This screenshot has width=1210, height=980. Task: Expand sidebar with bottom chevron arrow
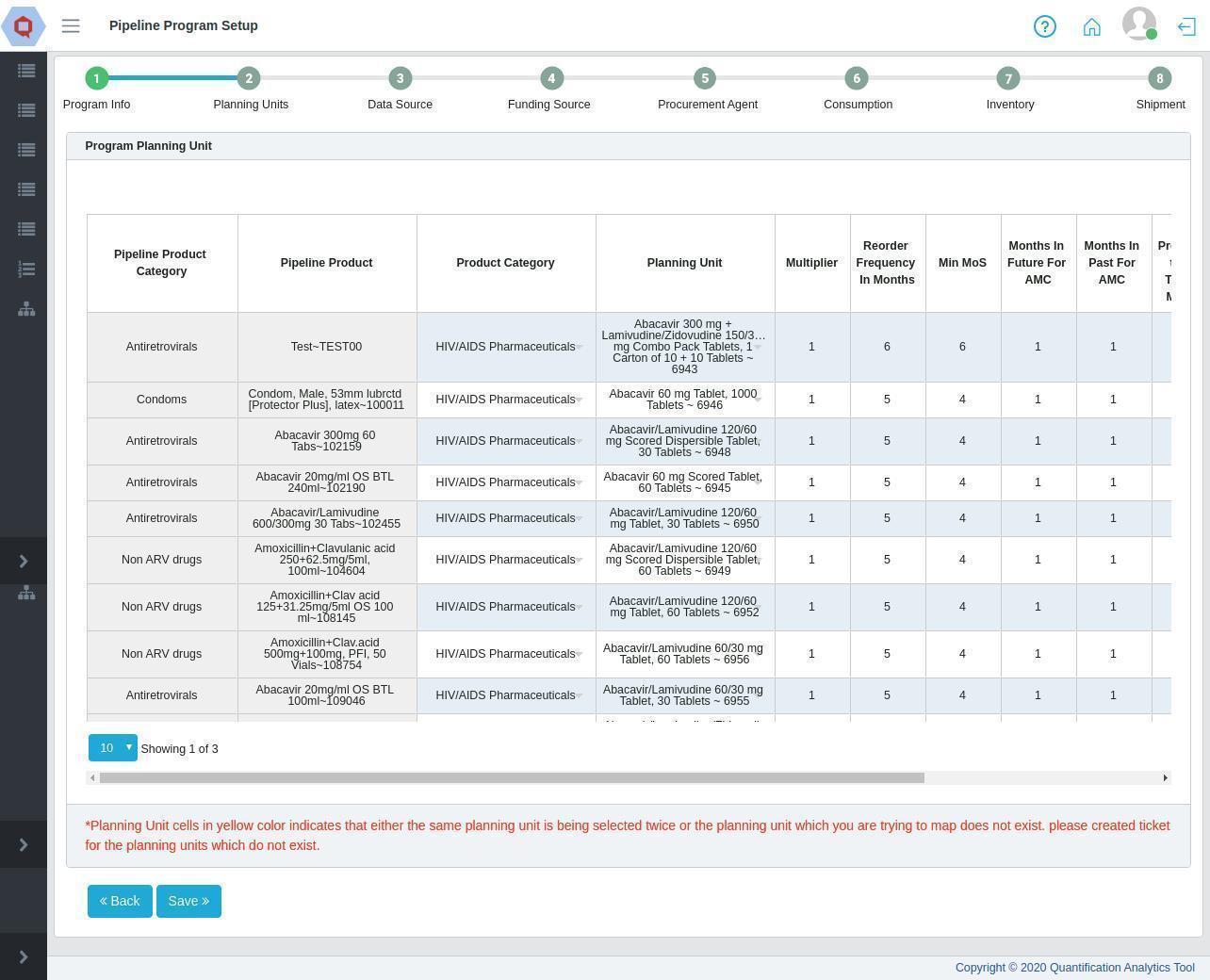pos(24,957)
